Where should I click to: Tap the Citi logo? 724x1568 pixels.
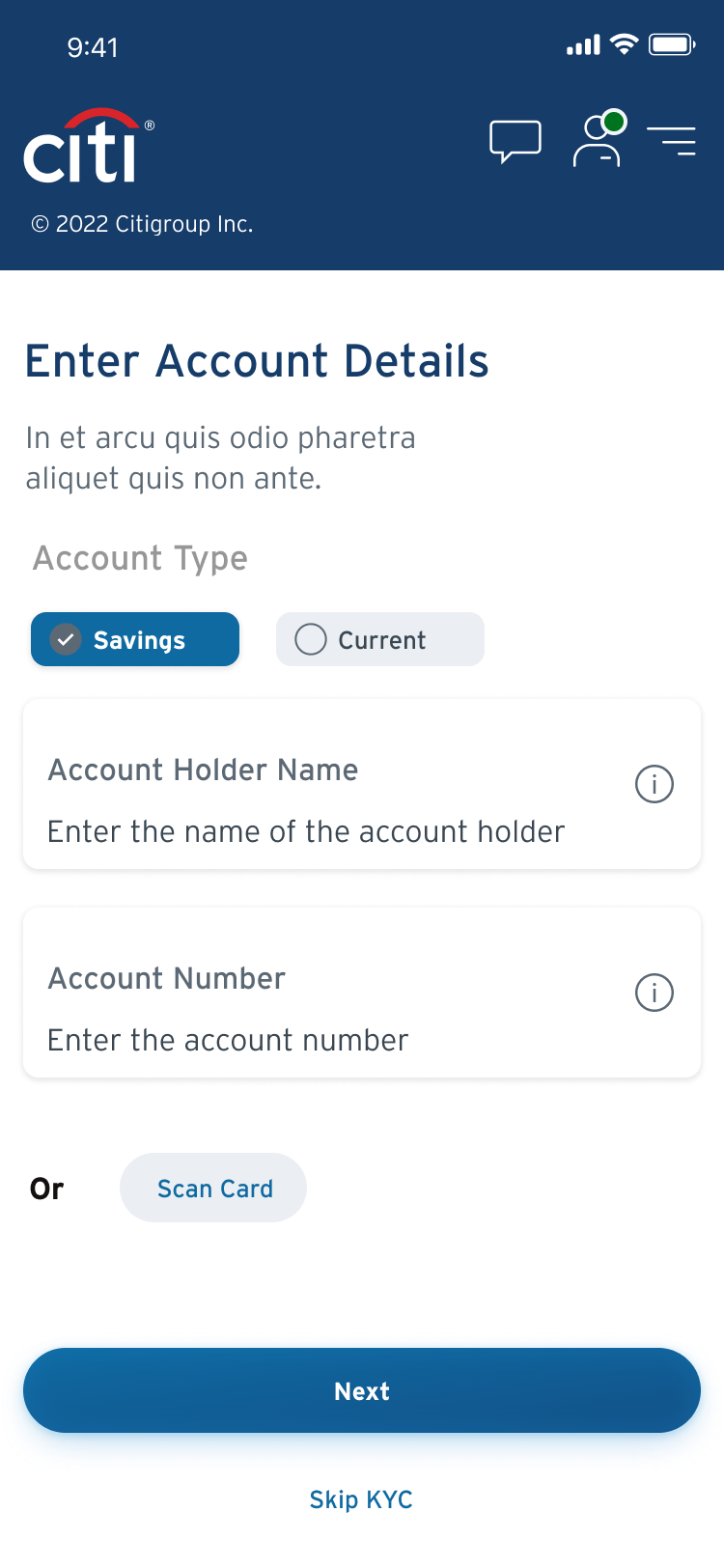tap(89, 146)
